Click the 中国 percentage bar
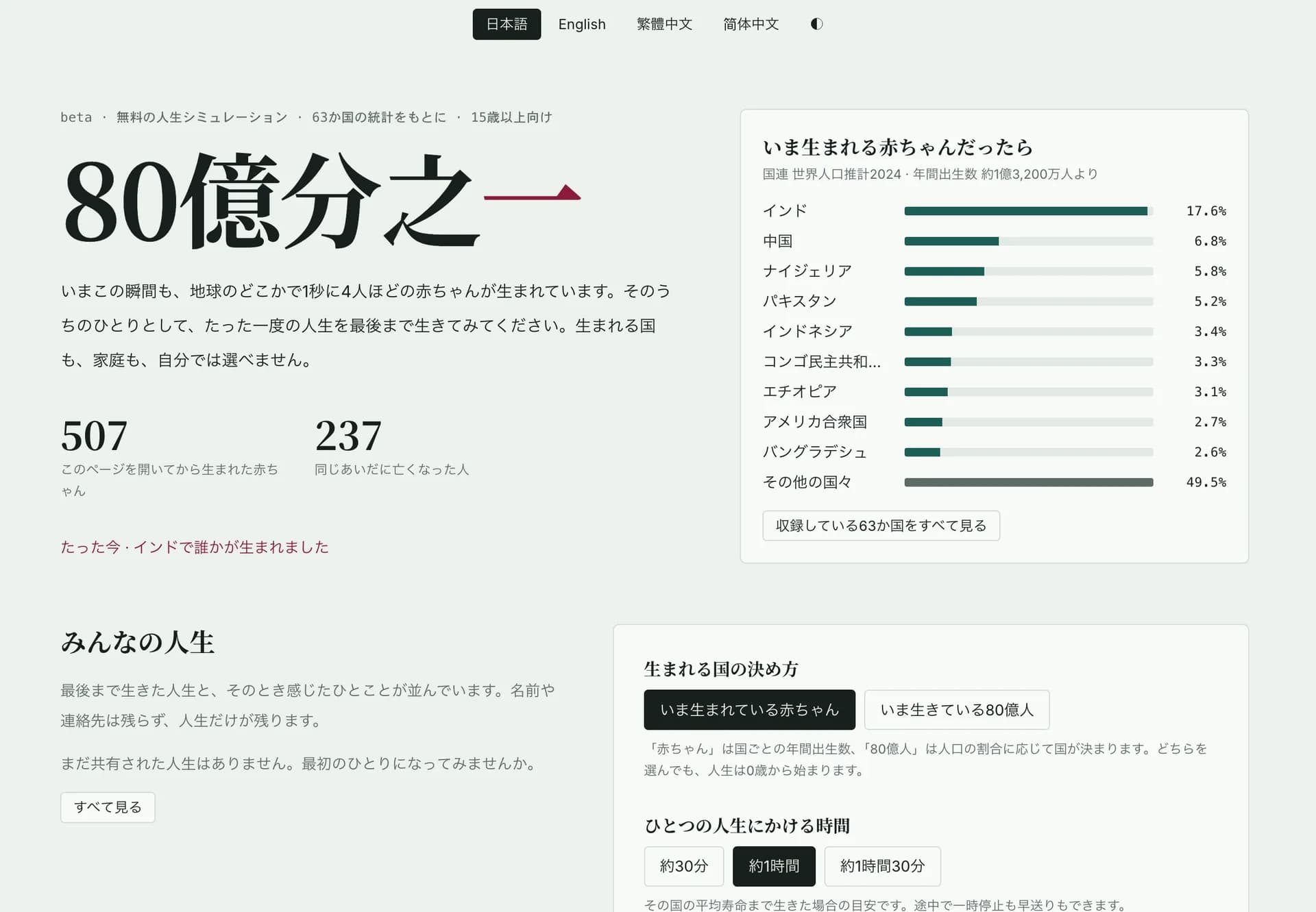 click(1028, 241)
